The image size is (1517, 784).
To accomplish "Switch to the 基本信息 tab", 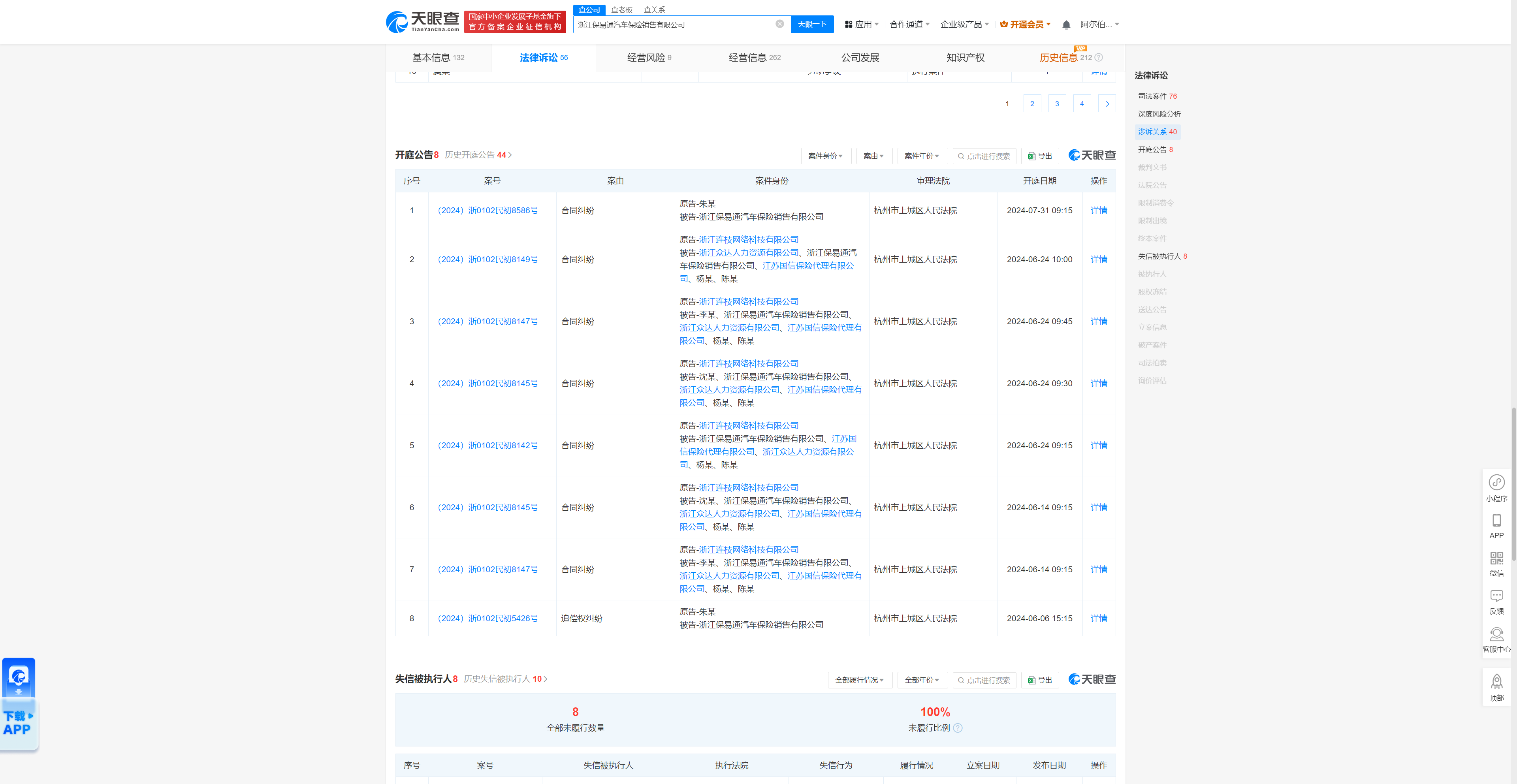I will (x=438, y=58).
